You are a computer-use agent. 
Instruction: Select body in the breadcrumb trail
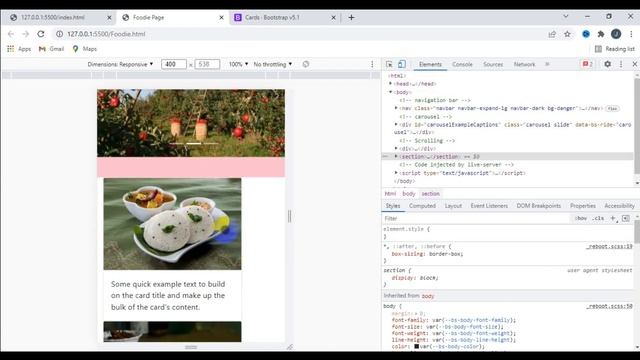[x=409, y=194]
